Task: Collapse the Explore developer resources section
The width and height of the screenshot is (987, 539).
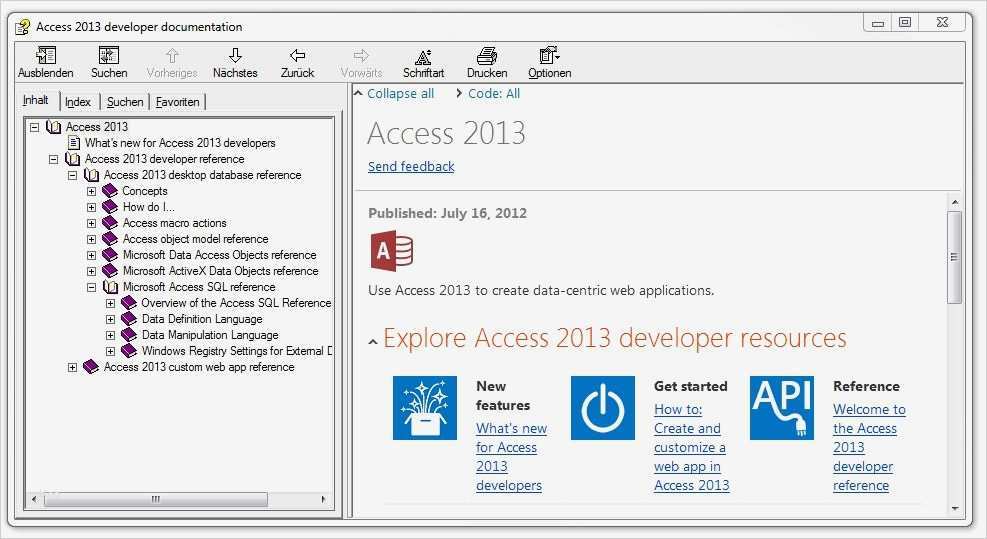Action: click(373, 341)
